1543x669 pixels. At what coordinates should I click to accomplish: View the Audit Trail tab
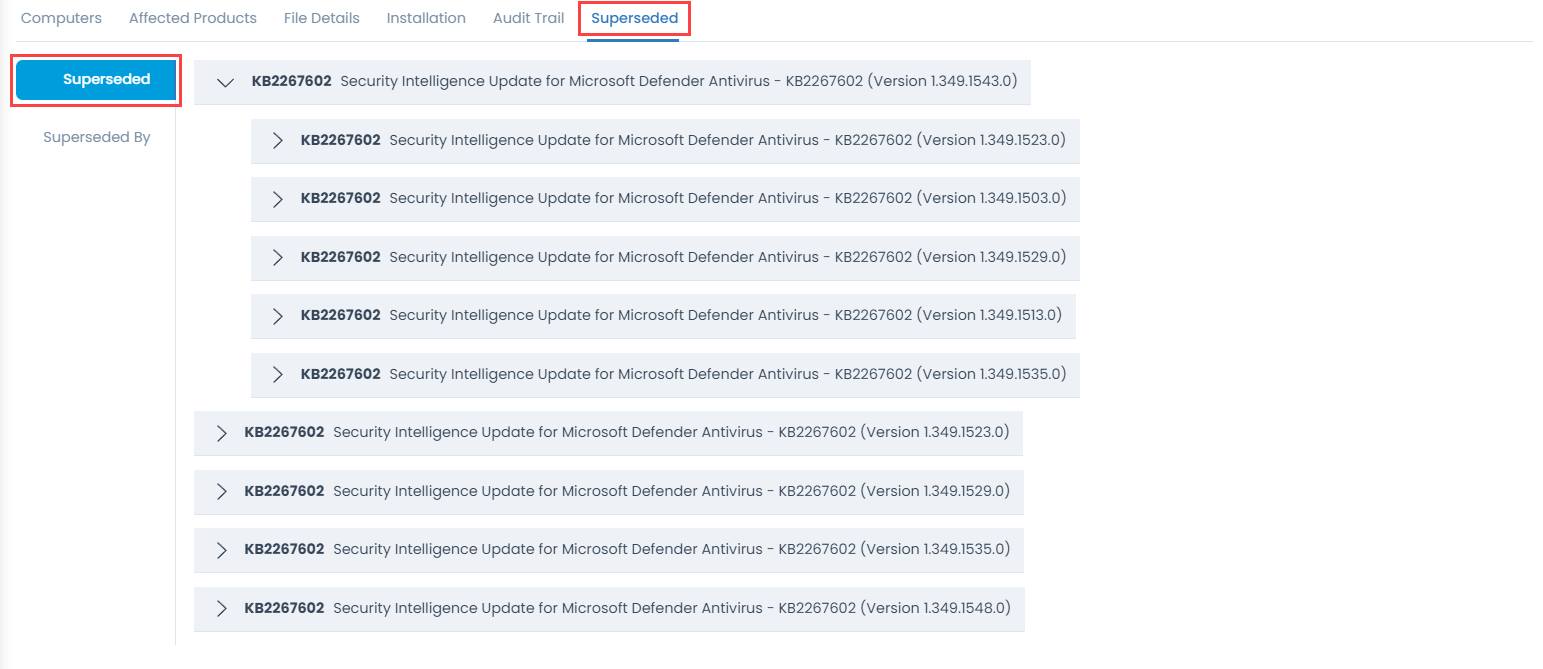[528, 18]
